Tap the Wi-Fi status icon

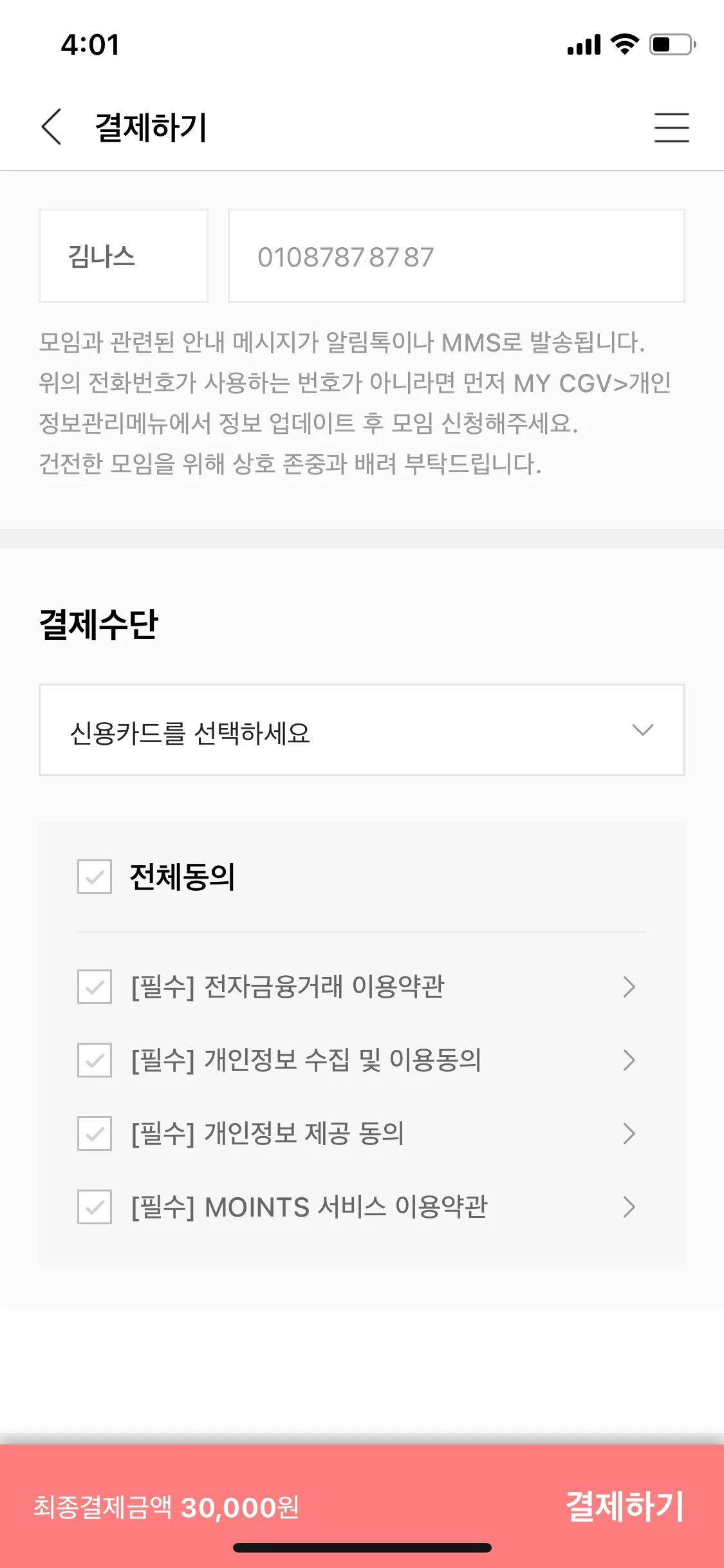624,44
